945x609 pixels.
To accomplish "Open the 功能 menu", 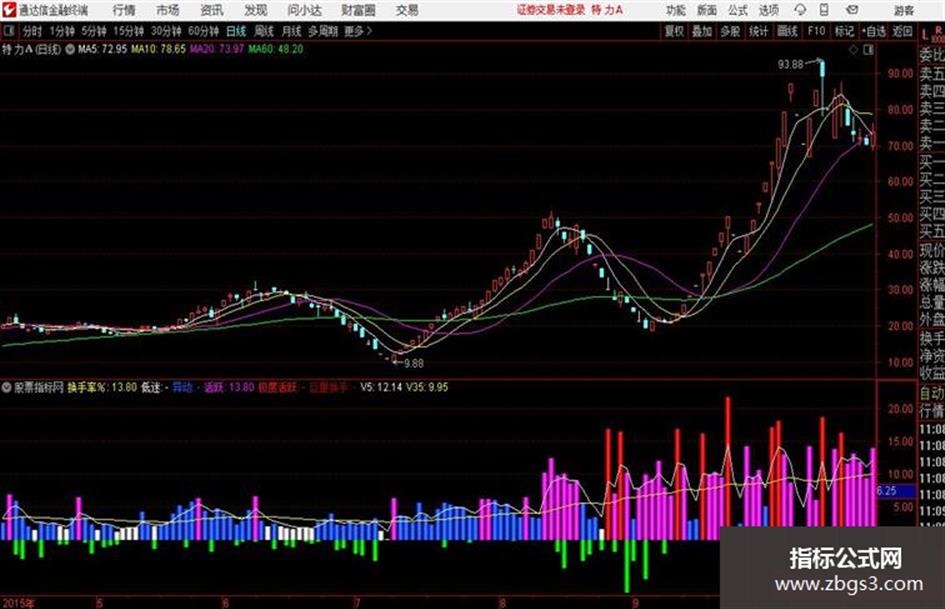I will click(676, 10).
